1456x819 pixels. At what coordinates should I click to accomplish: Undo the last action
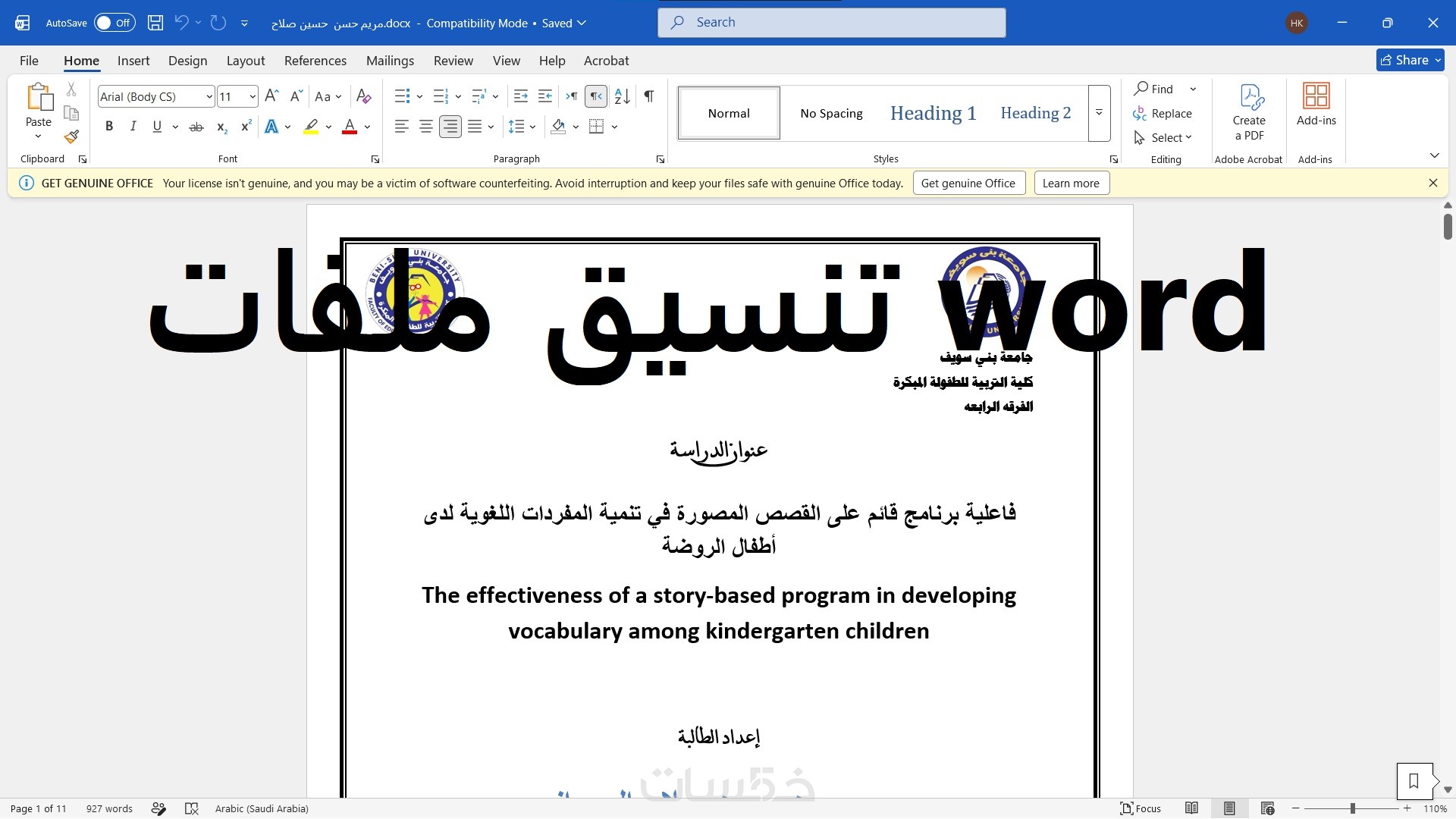point(181,23)
